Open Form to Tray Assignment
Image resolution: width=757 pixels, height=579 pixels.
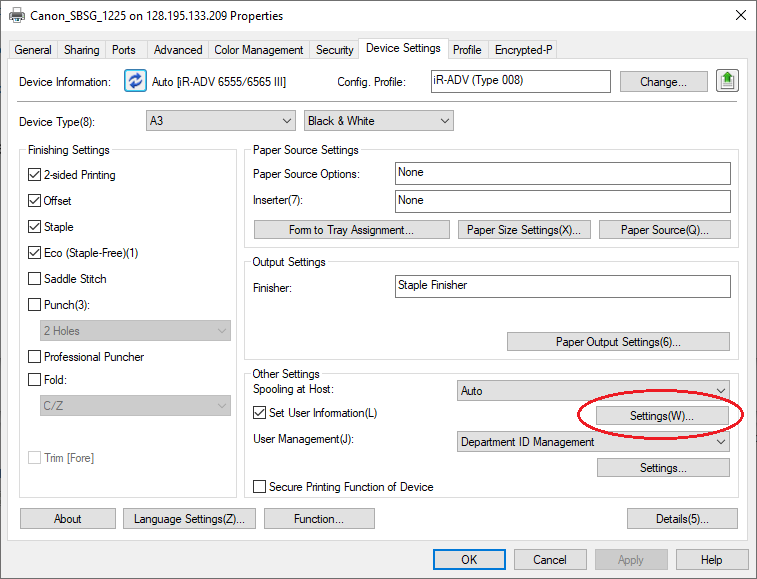click(351, 230)
